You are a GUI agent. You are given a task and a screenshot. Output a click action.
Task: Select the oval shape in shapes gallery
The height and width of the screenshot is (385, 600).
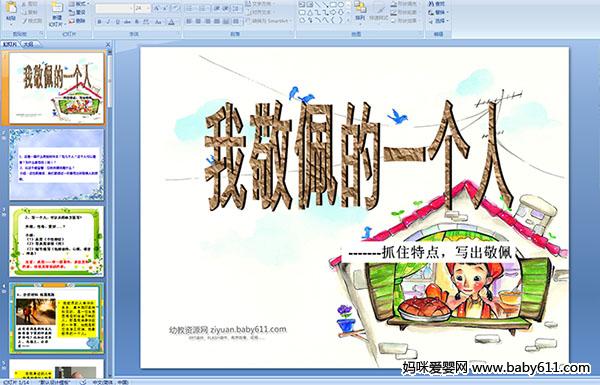(x=341, y=5)
